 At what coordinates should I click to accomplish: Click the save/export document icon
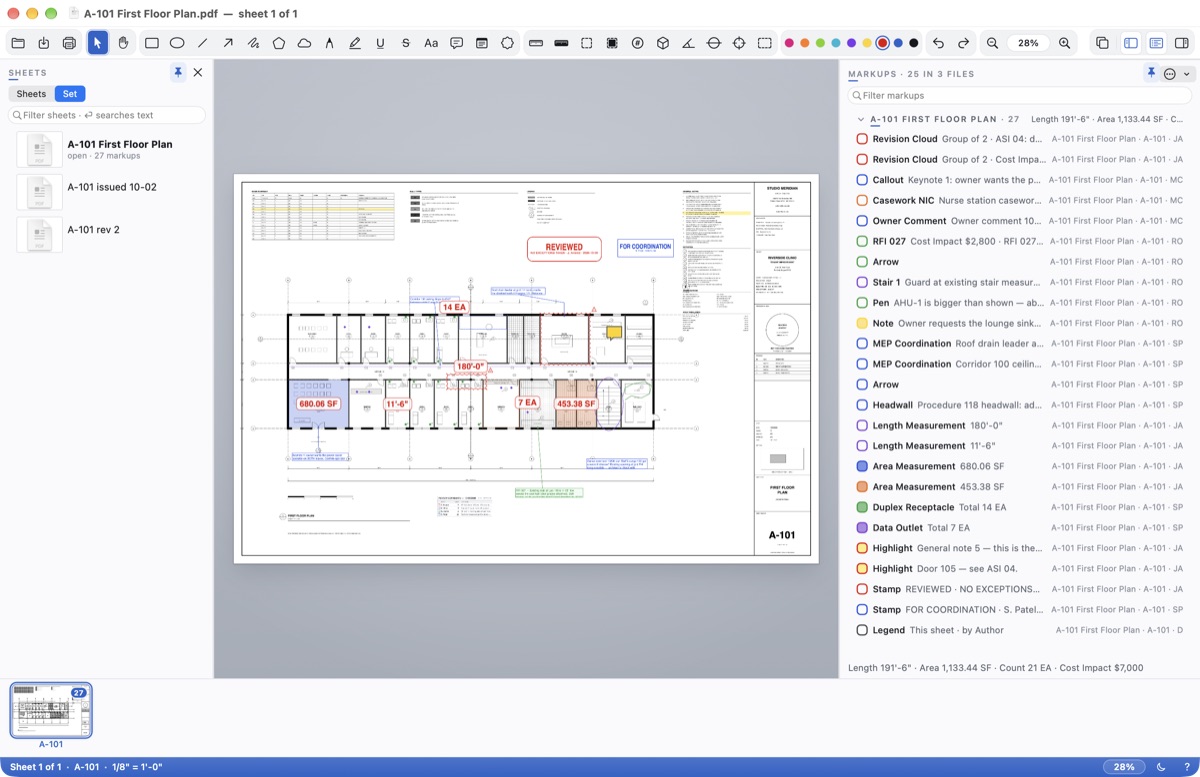point(44,43)
